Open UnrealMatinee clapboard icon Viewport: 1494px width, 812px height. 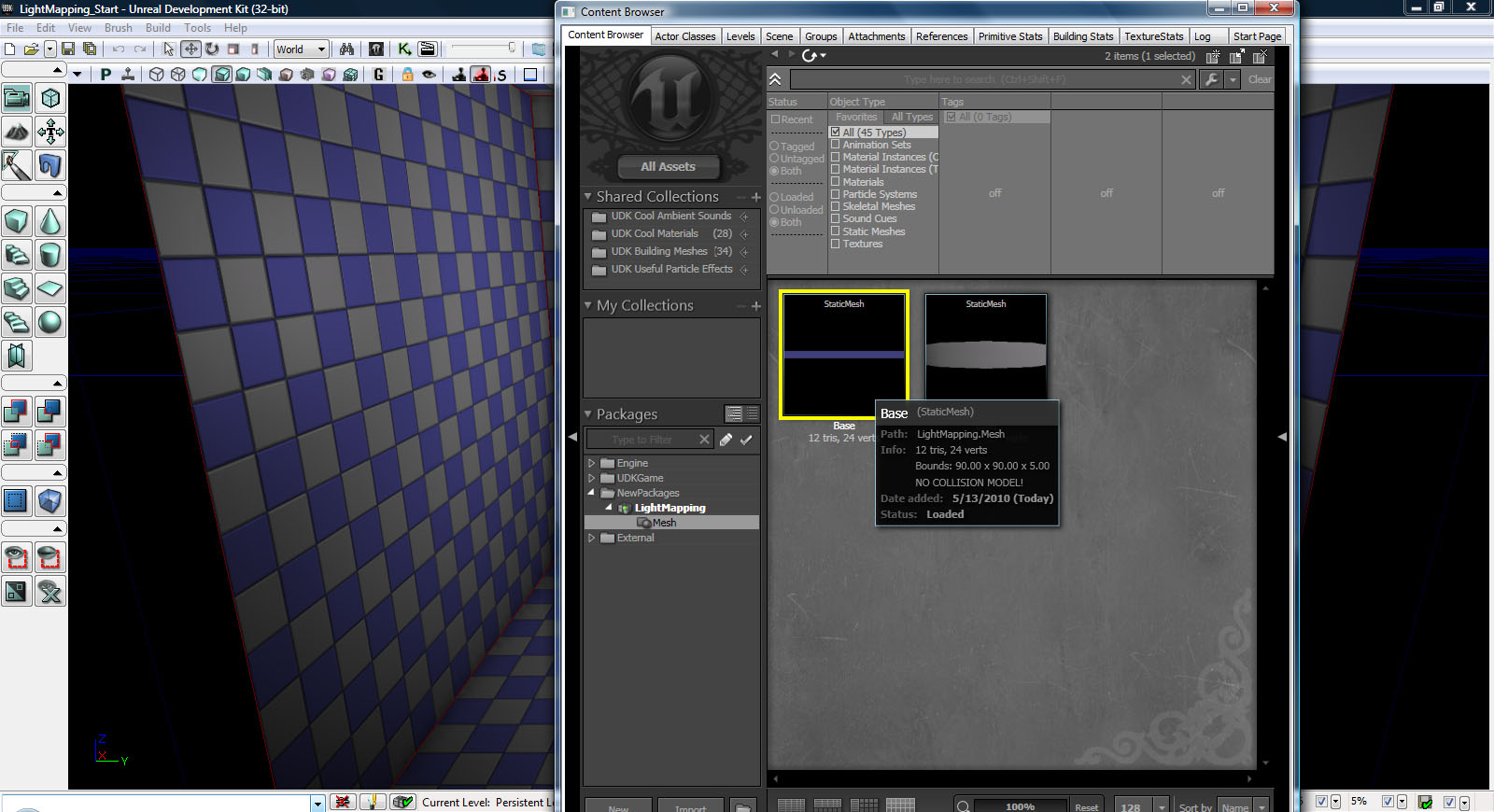(428, 49)
